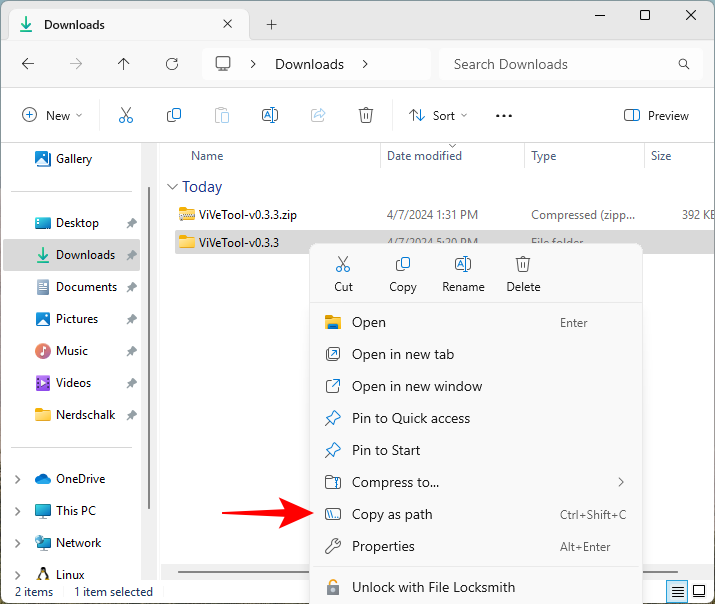Select the ViVeTool-v0.3.3 folder
Image resolution: width=715 pixels, height=604 pixels.
click(238, 242)
